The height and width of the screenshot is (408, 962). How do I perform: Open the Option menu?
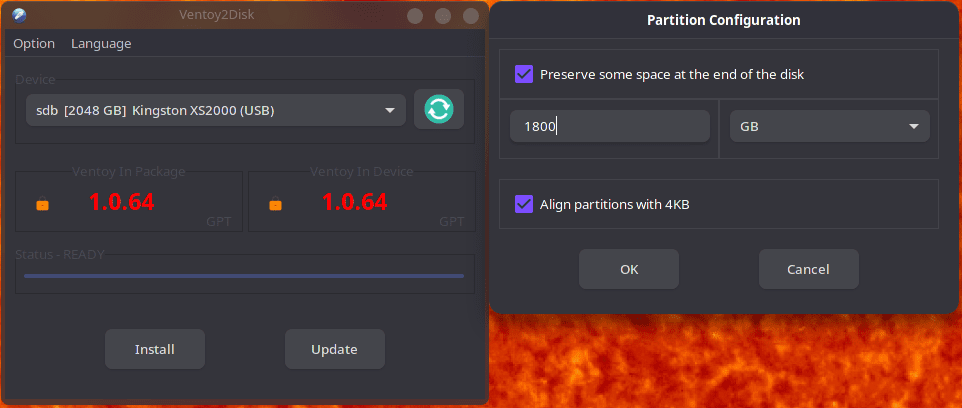coord(34,44)
